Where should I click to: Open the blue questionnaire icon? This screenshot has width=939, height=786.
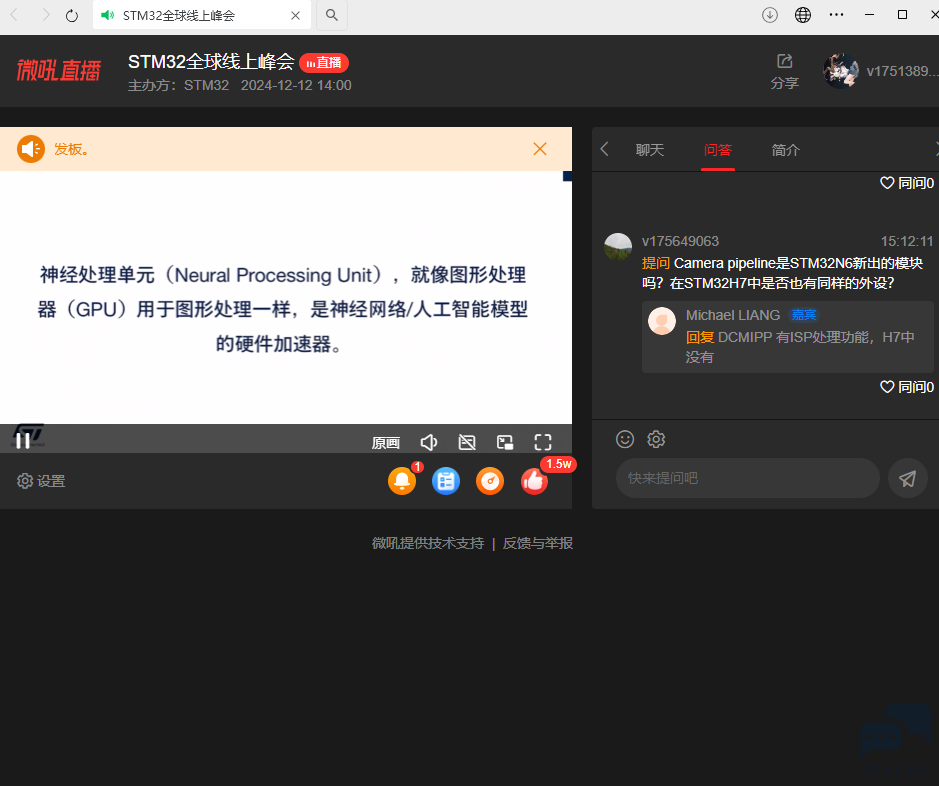(446, 481)
